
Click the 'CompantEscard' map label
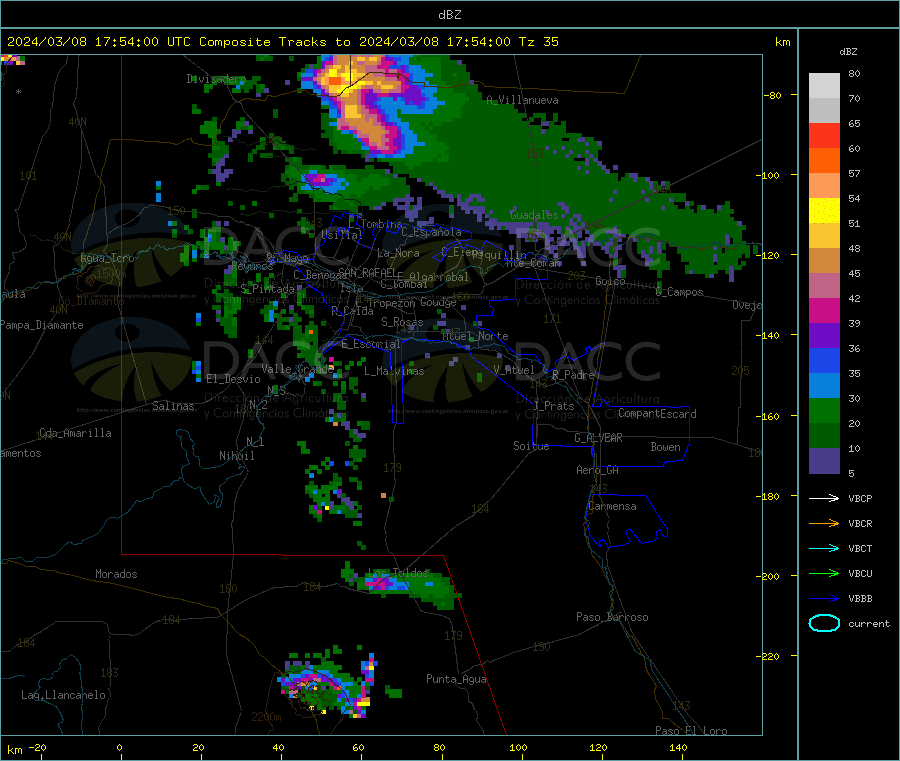click(657, 413)
